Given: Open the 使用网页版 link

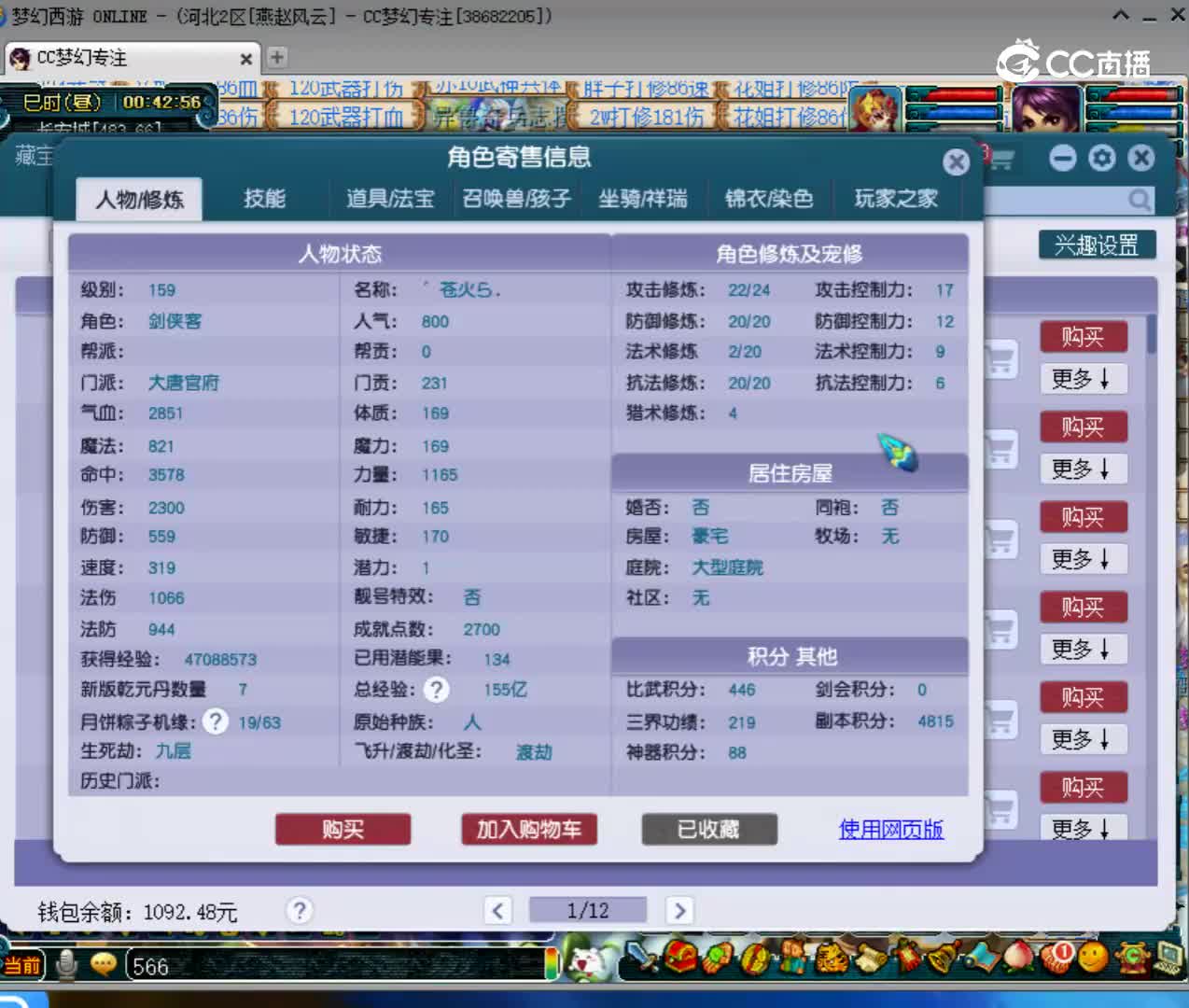Looking at the screenshot, I should coord(891,829).
